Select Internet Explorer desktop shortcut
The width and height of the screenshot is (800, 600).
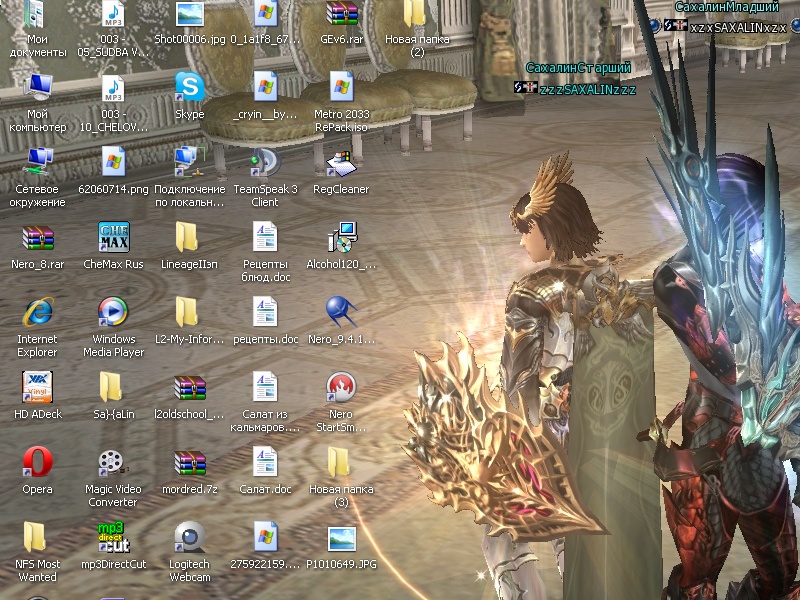(37, 312)
